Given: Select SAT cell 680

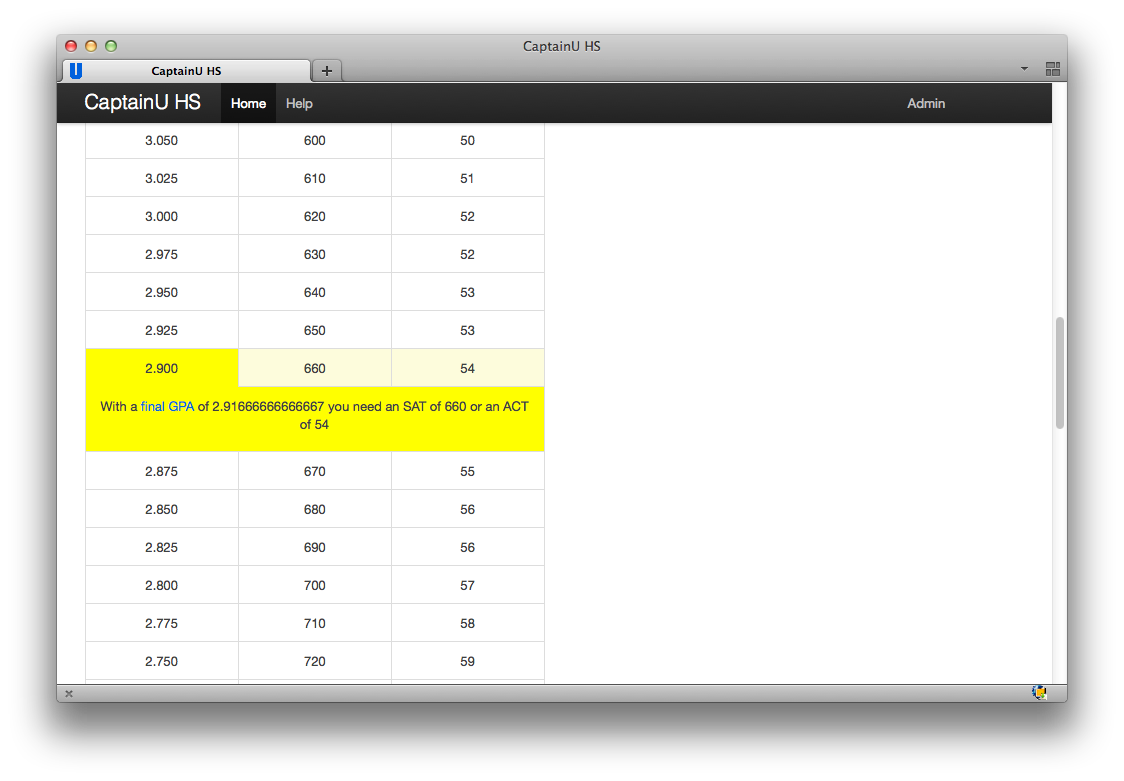Looking at the screenshot, I should [315, 509].
